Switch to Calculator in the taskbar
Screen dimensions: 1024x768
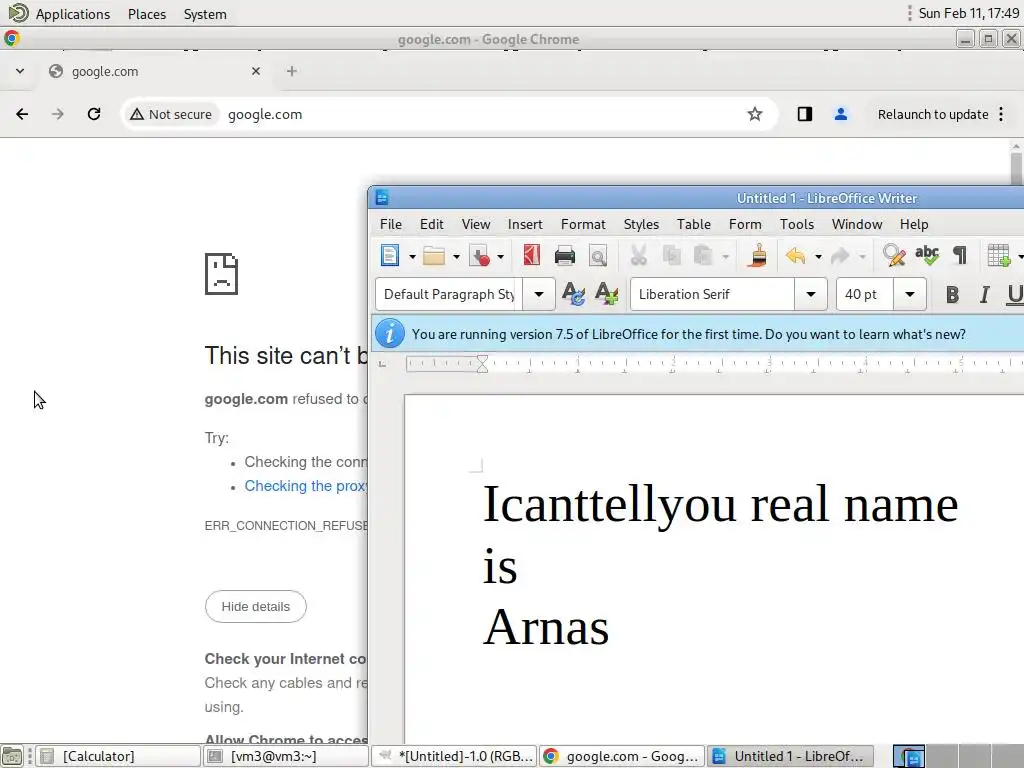118,756
